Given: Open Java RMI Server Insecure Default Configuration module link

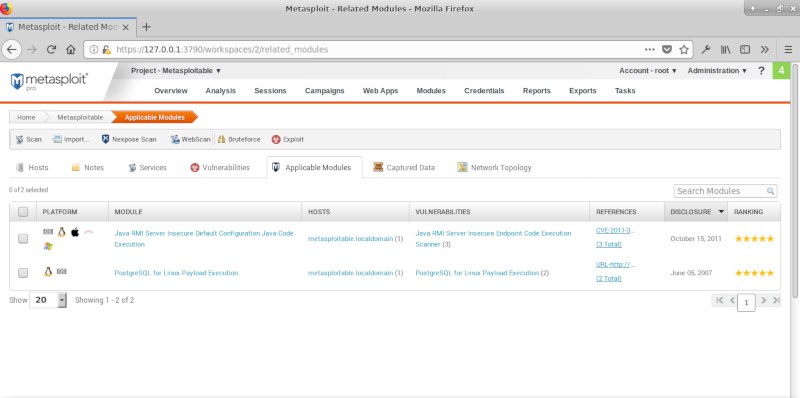Looking at the screenshot, I should point(204,239).
